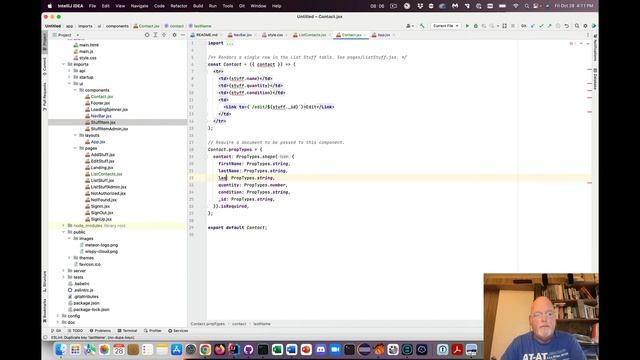Click the Git commit checkmark icon
This screenshot has height=360, width=640.
pyautogui.click(x=541, y=26)
